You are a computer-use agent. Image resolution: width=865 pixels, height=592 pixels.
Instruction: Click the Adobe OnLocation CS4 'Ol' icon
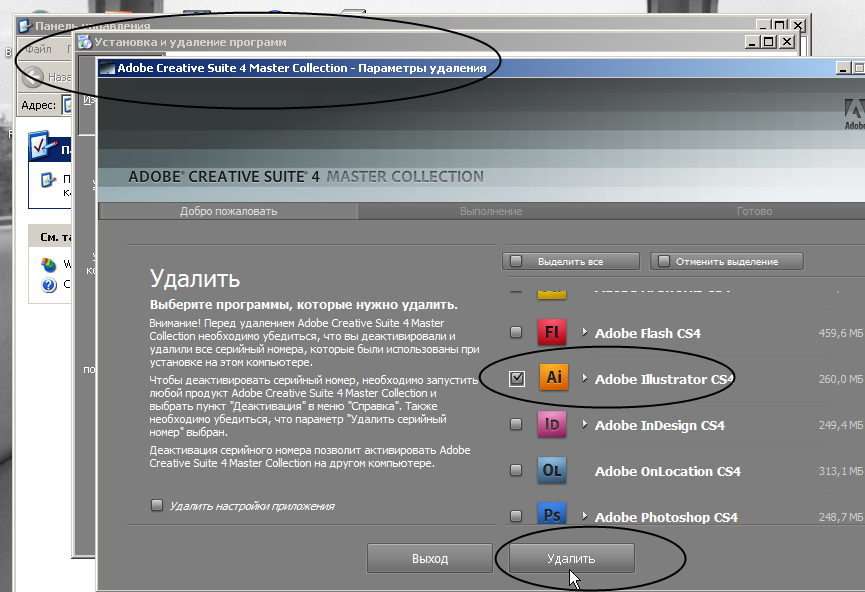click(x=552, y=470)
